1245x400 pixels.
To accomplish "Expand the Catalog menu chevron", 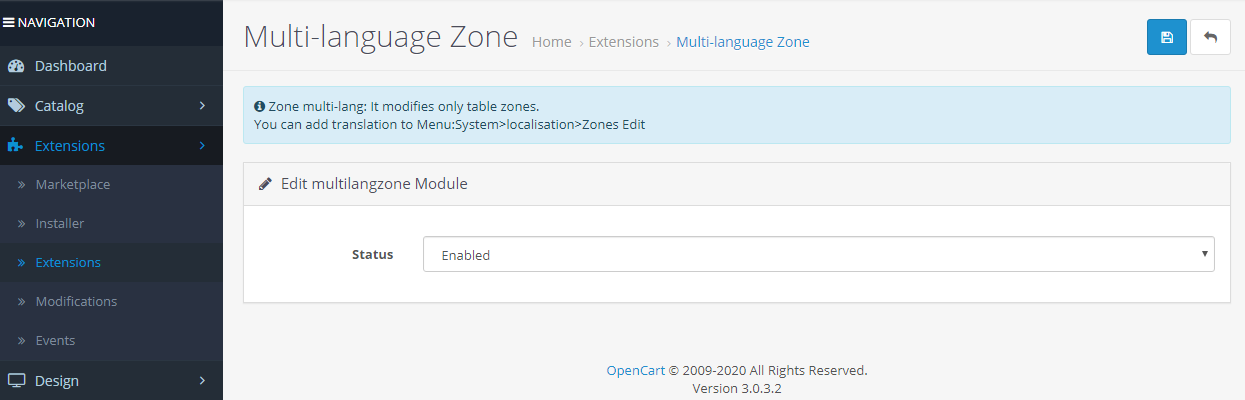I will tap(202, 105).
